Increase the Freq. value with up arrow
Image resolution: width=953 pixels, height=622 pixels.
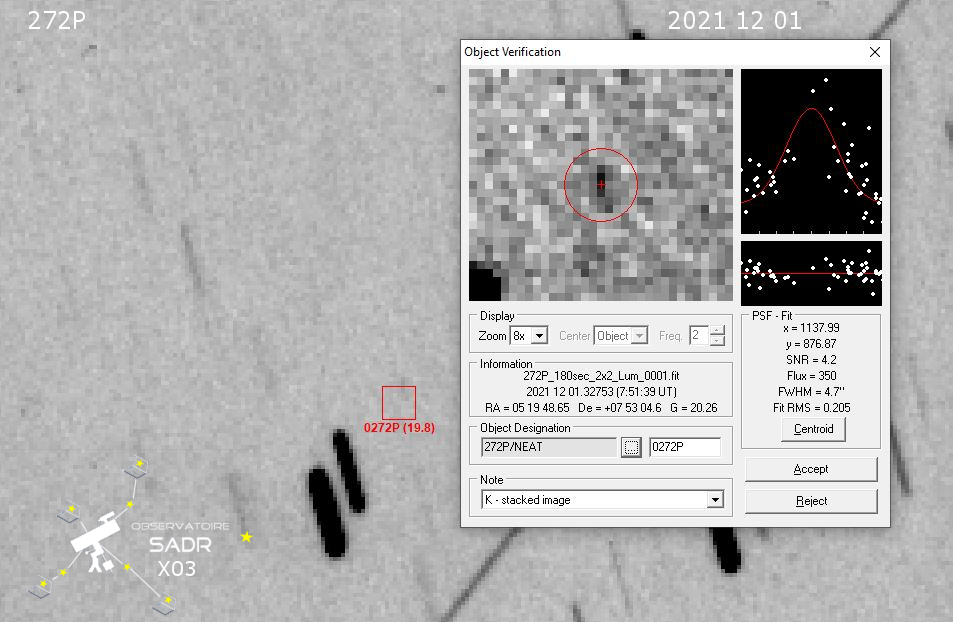[717, 331]
